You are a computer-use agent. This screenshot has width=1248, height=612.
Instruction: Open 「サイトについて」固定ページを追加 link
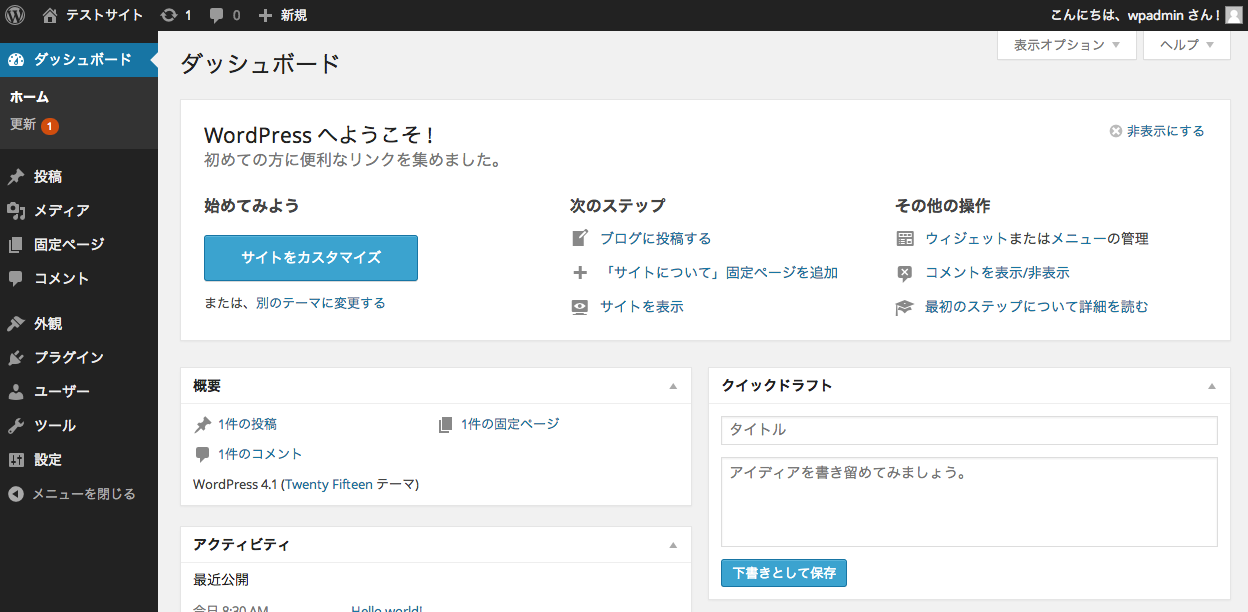[x=719, y=272]
